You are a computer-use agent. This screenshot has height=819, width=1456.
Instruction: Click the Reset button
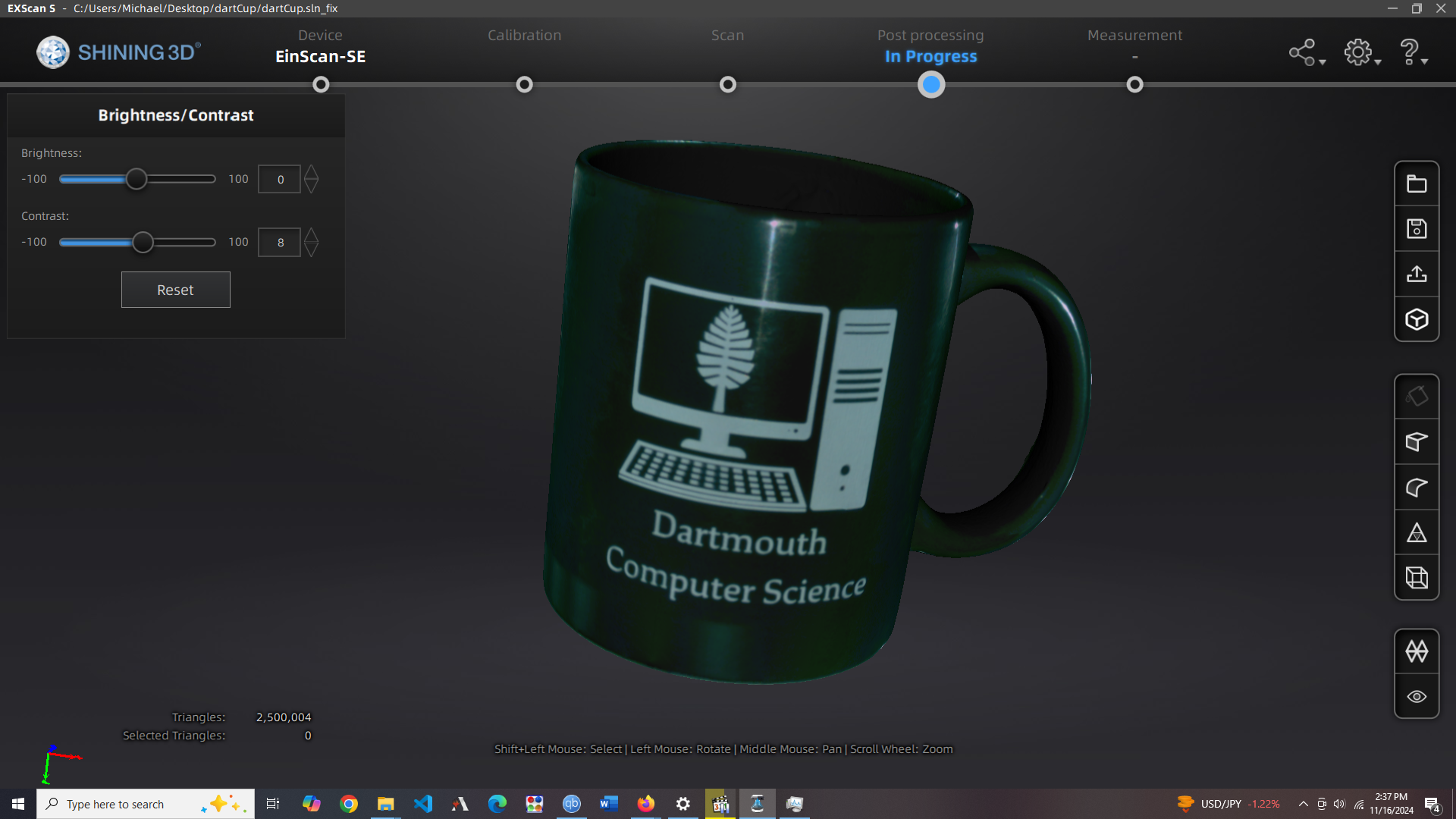(x=175, y=290)
